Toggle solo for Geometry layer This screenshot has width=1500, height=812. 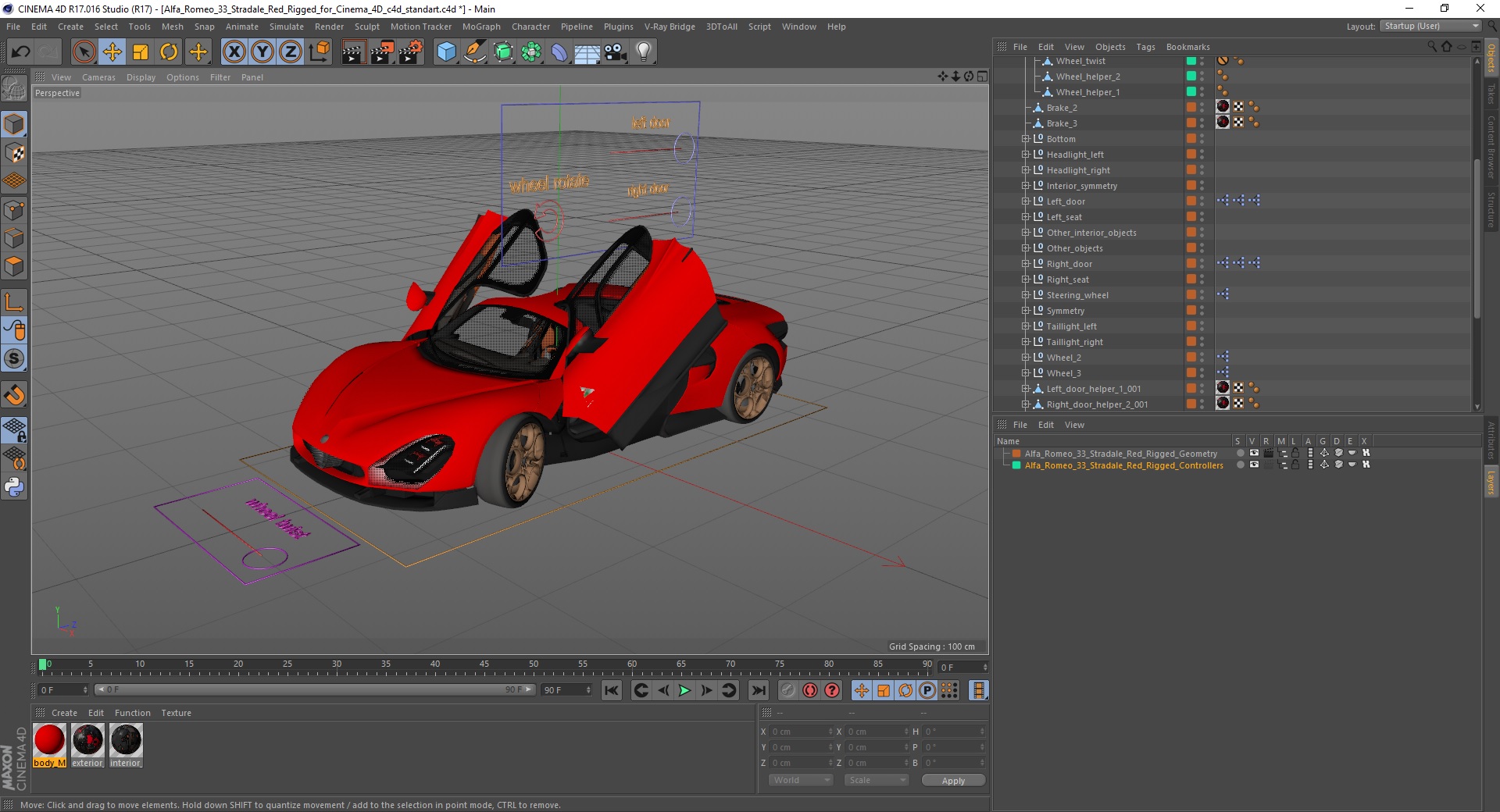point(1240,453)
